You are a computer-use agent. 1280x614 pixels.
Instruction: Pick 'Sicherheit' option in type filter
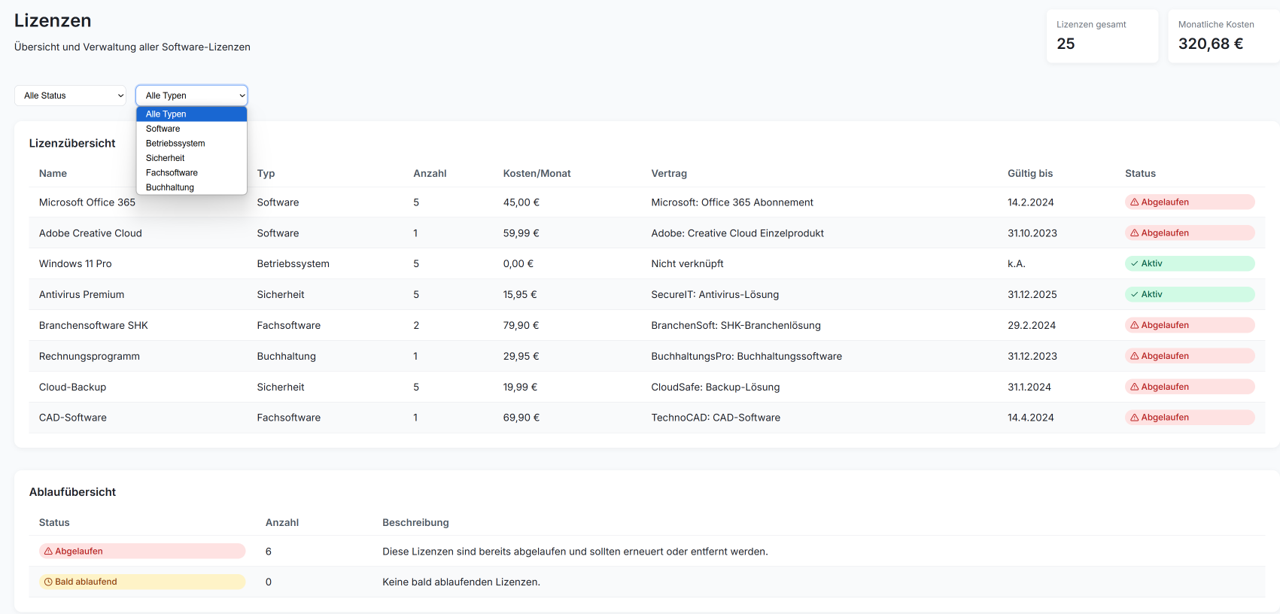point(165,158)
